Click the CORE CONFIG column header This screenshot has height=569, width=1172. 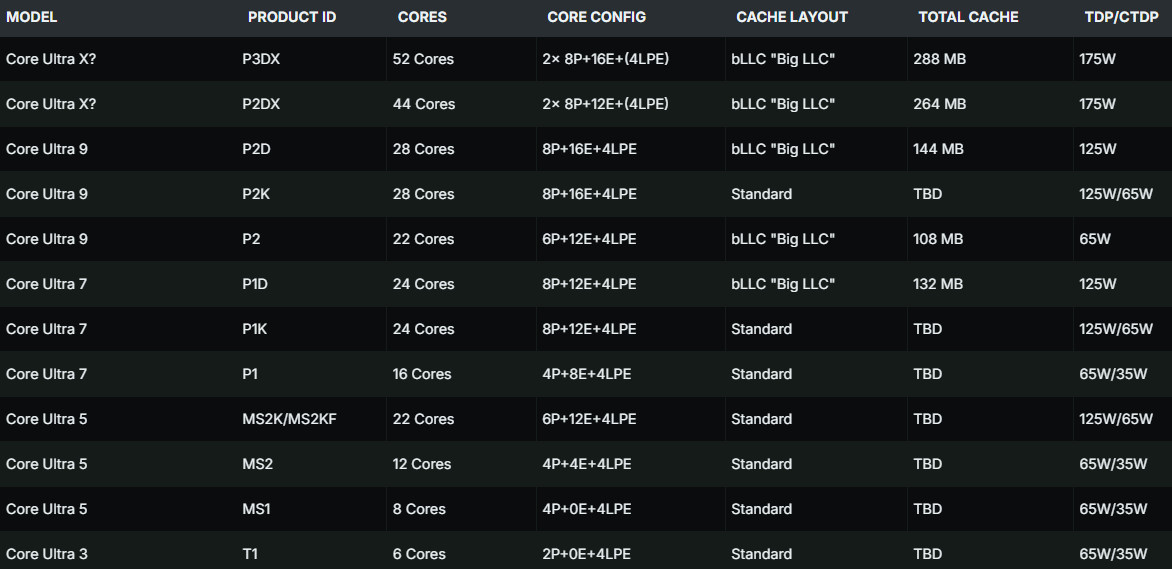[x=596, y=17]
